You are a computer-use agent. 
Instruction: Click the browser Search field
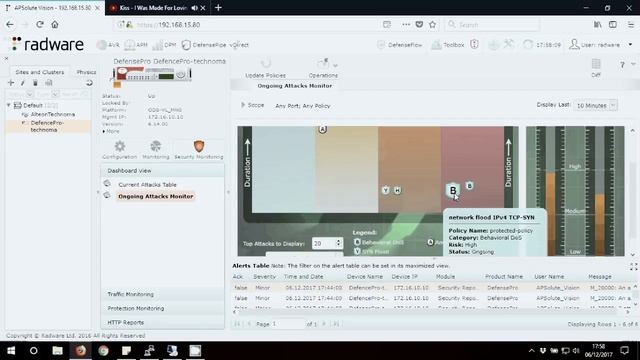tap(492, 24)
